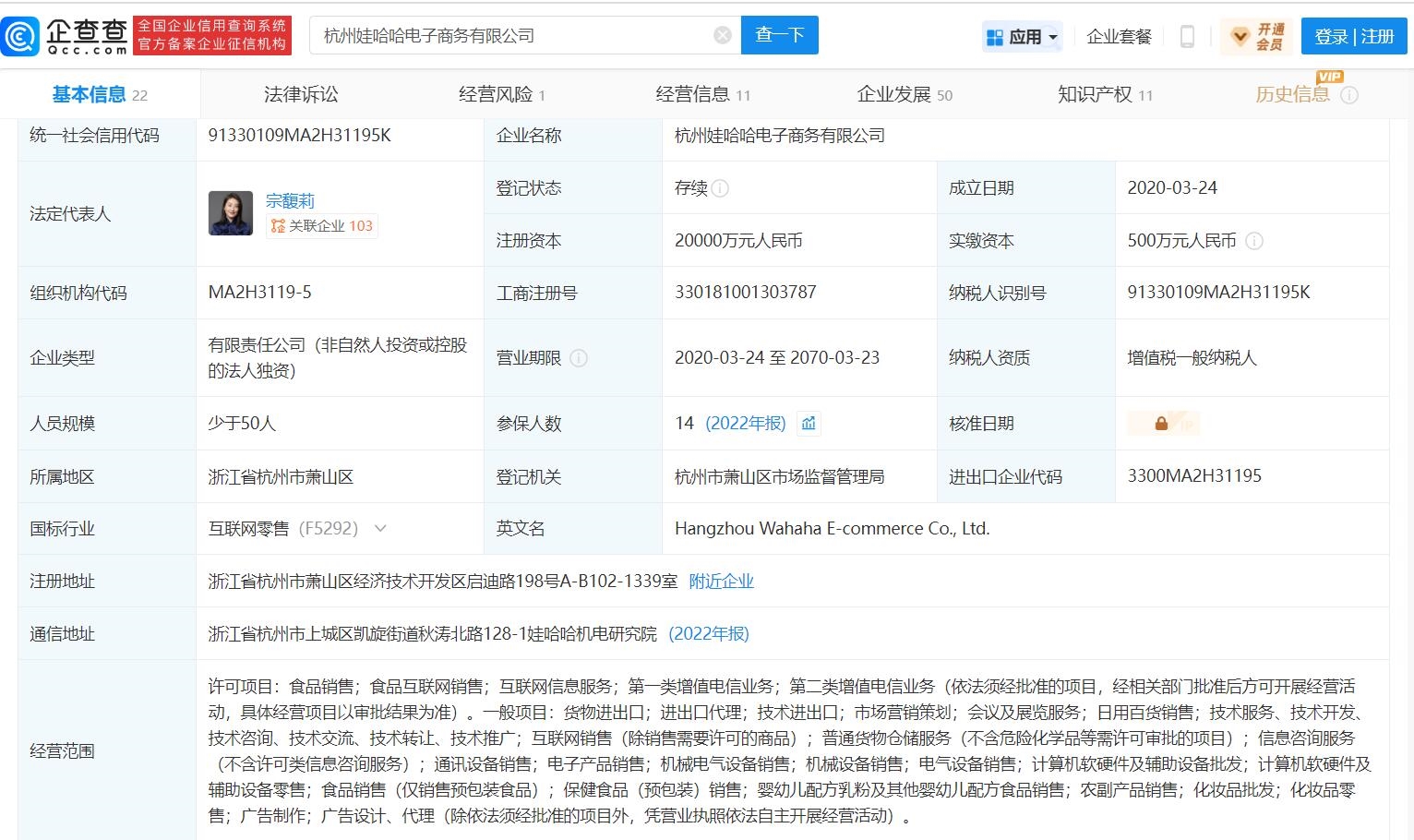
Task: Select the 进出口企业代码 value 3300MA2H31195
Action: click(1194, 476)
